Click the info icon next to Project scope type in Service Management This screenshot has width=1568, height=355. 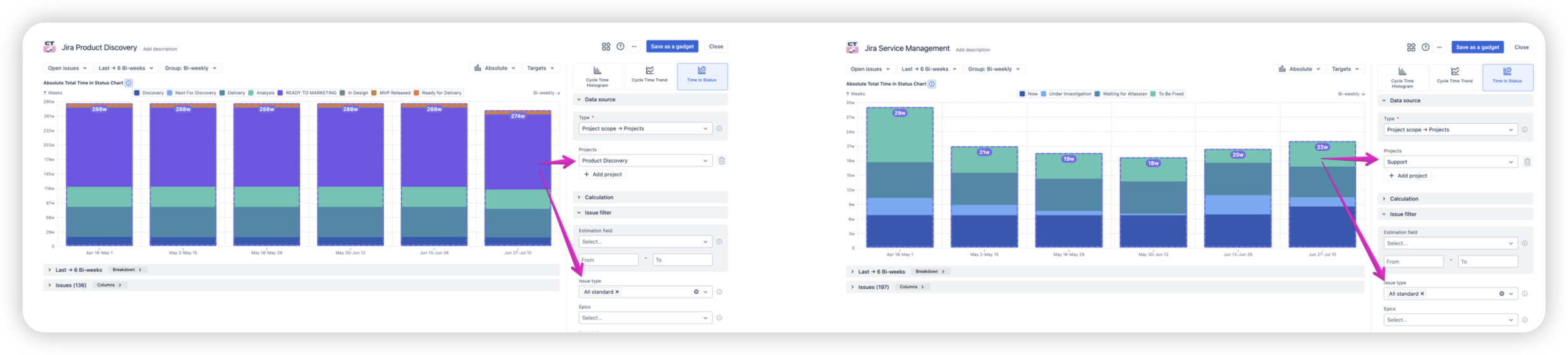click(1524, 129)
